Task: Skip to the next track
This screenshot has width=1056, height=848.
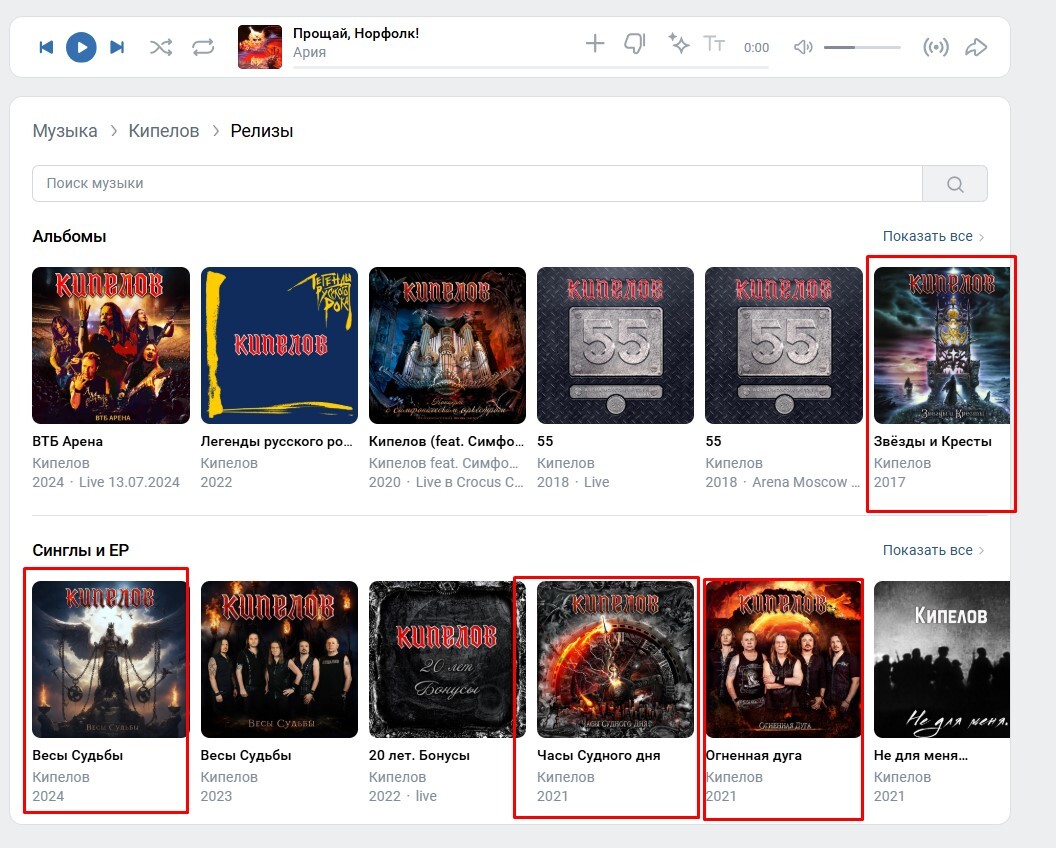Action: [x=117, y=47]
